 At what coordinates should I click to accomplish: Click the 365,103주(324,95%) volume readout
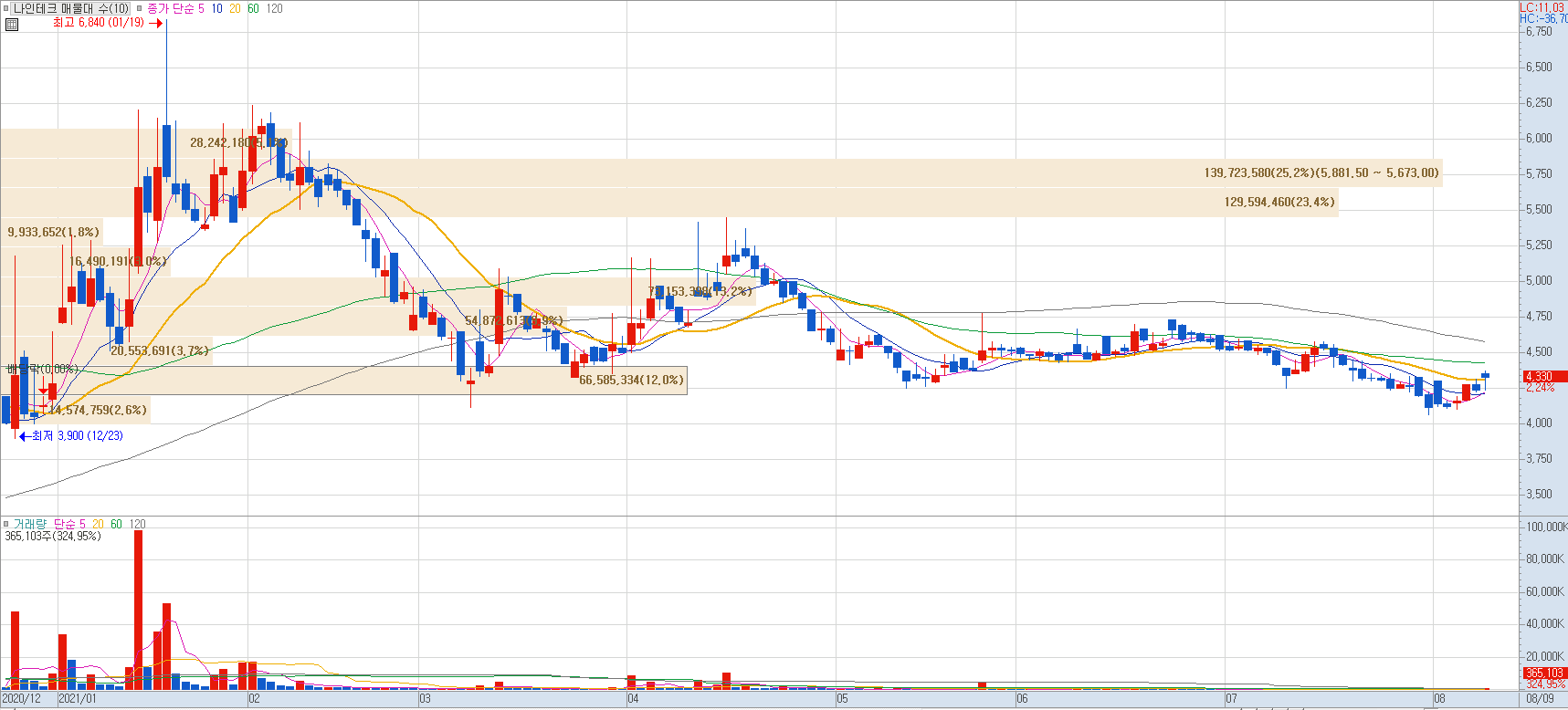pyautogui.click(x=53, y=536)
